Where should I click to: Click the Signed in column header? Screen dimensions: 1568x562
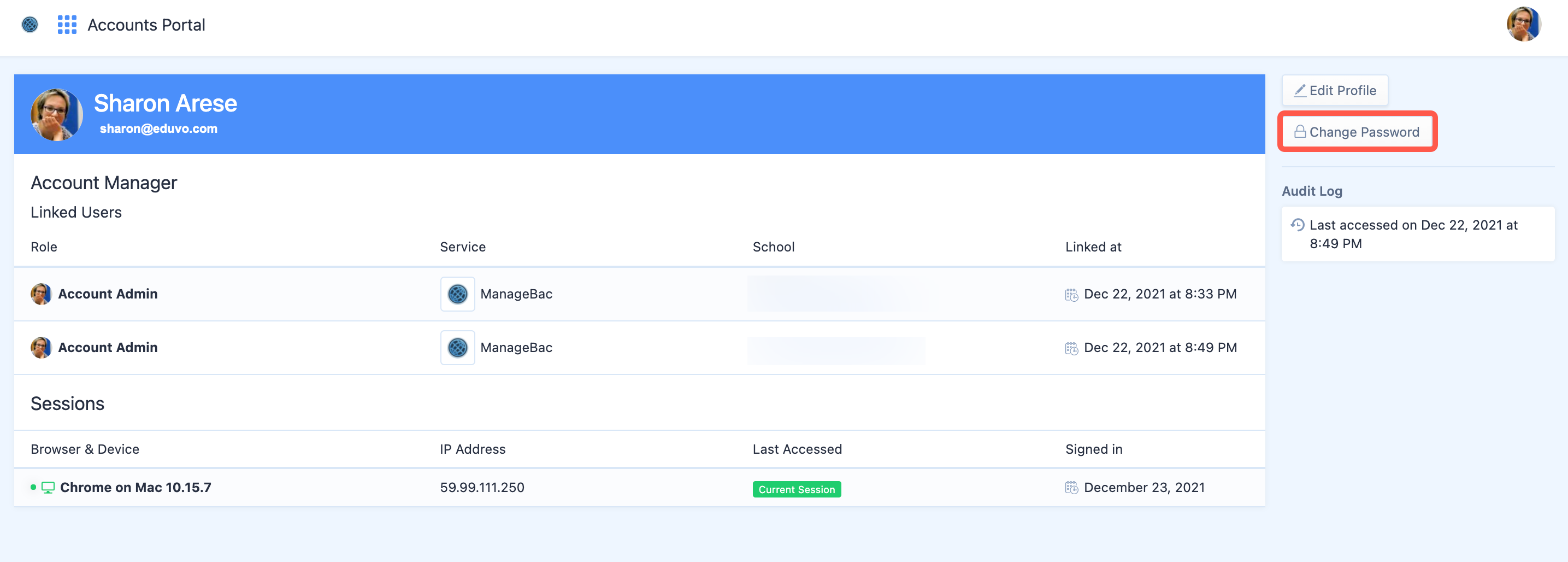pos(1094,449)
